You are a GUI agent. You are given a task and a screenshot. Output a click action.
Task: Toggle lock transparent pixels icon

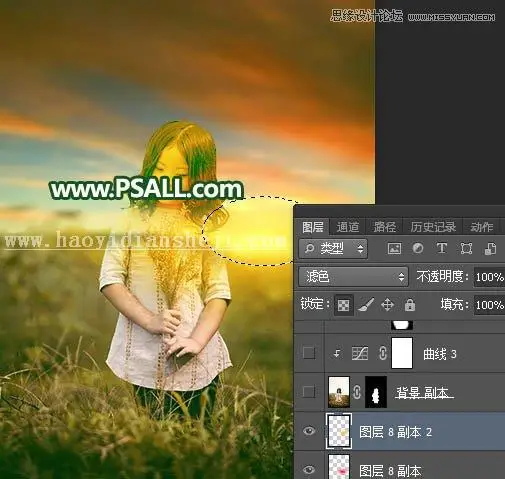coord(344,305)
